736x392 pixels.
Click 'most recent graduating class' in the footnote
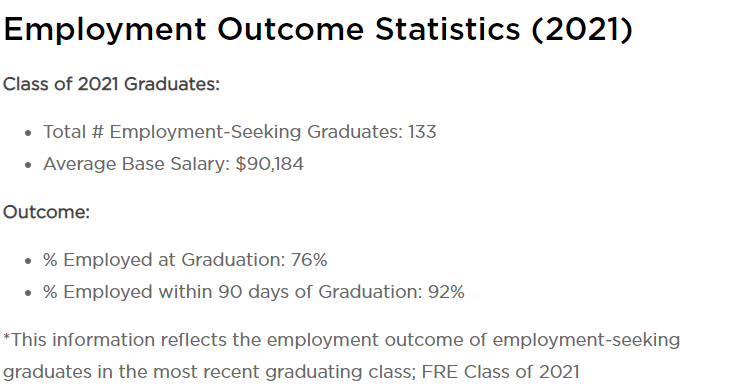[x=284, y=372]
